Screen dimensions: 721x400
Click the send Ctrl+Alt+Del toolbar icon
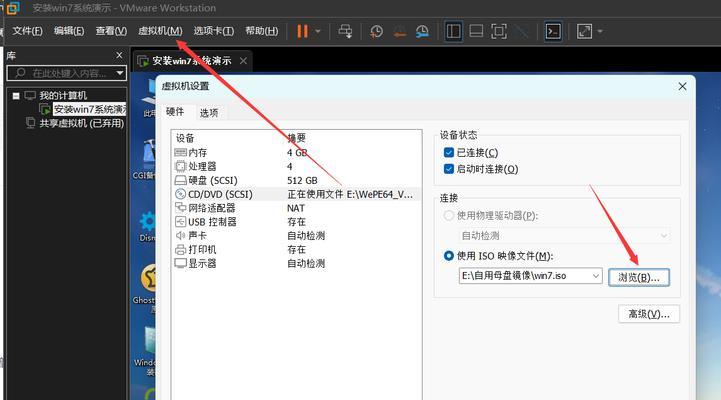345,31
